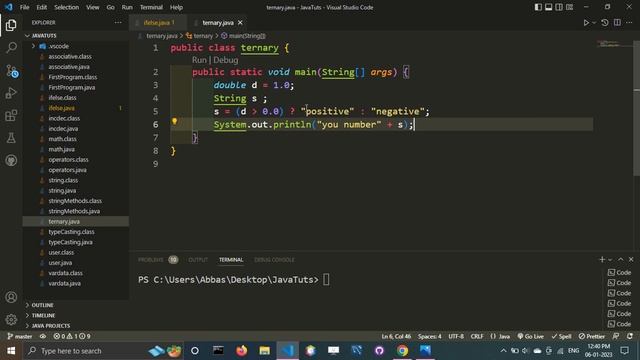The width and height of the screenshot is (640, 360).
Task: Open FirstProgram.java in explorer
Action: tap(72, 87)
